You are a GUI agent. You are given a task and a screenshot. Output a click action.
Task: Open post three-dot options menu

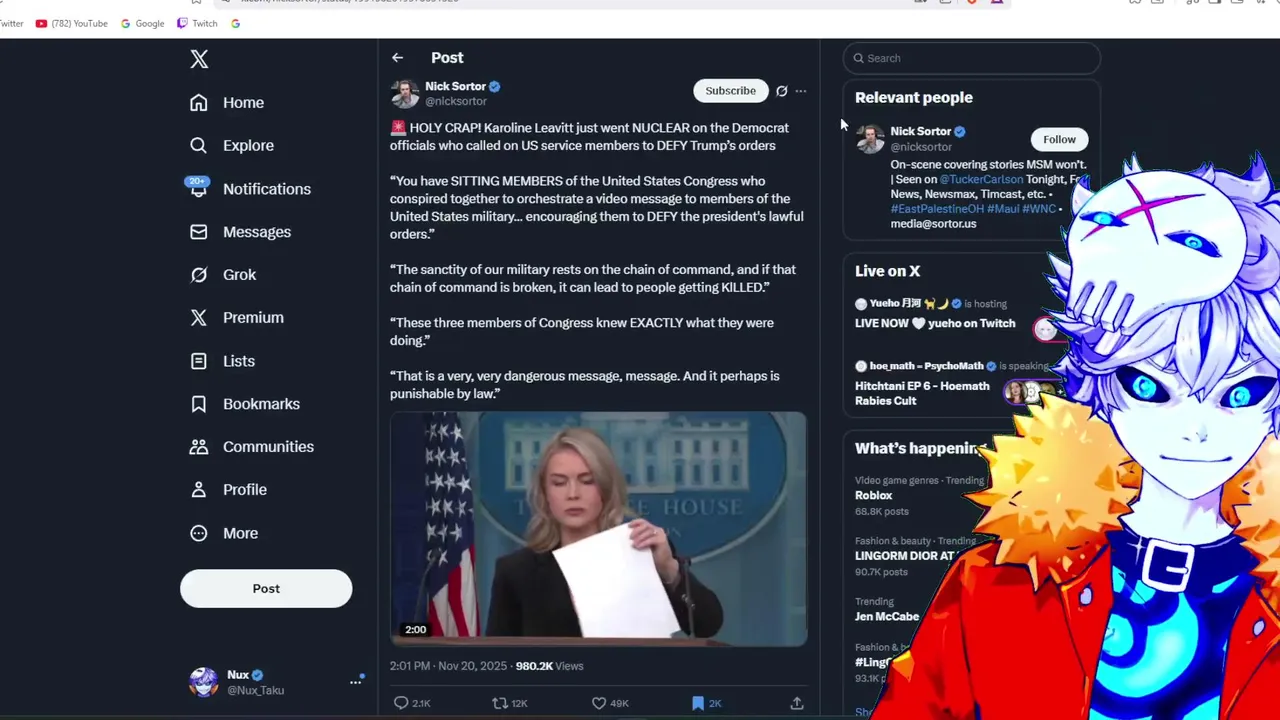tap(800, 91)
